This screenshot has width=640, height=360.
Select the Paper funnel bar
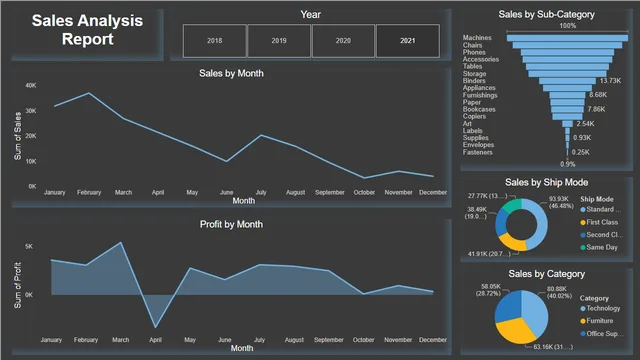pyautogui.click(x=567, y=102)
